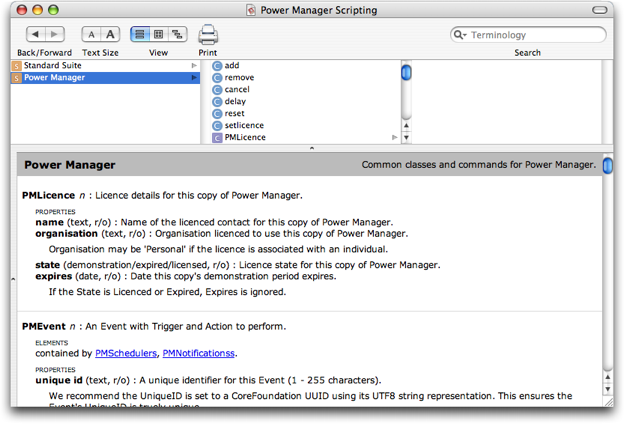Viewport: 624px width, 424px height.
Task: Go forward with the right arrow button
Action: (x=55, y=34)
